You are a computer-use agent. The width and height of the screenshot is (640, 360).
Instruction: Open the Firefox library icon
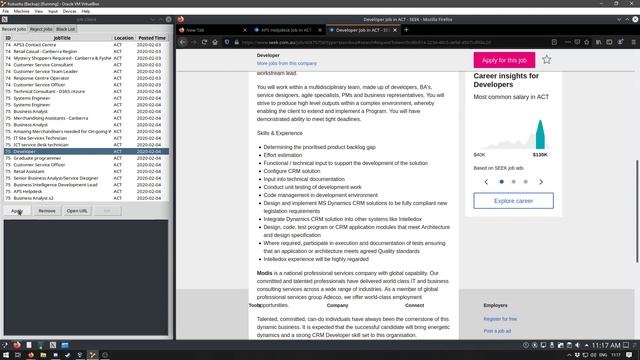(x=598, y=42)
